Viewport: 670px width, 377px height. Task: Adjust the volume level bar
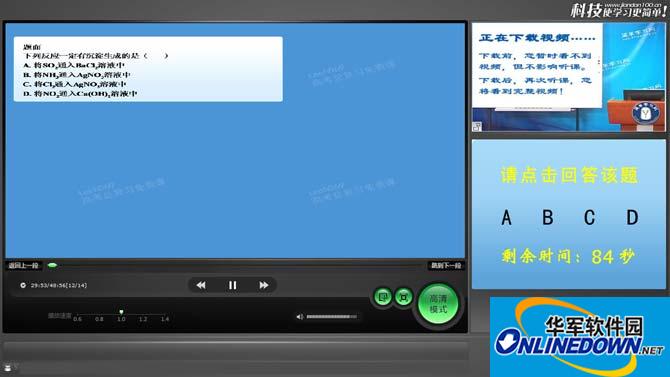[x=332, y=317]
